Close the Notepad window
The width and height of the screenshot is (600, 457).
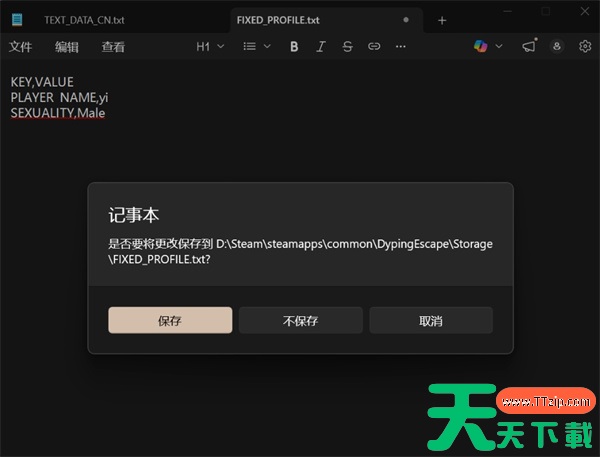(585, 11)
